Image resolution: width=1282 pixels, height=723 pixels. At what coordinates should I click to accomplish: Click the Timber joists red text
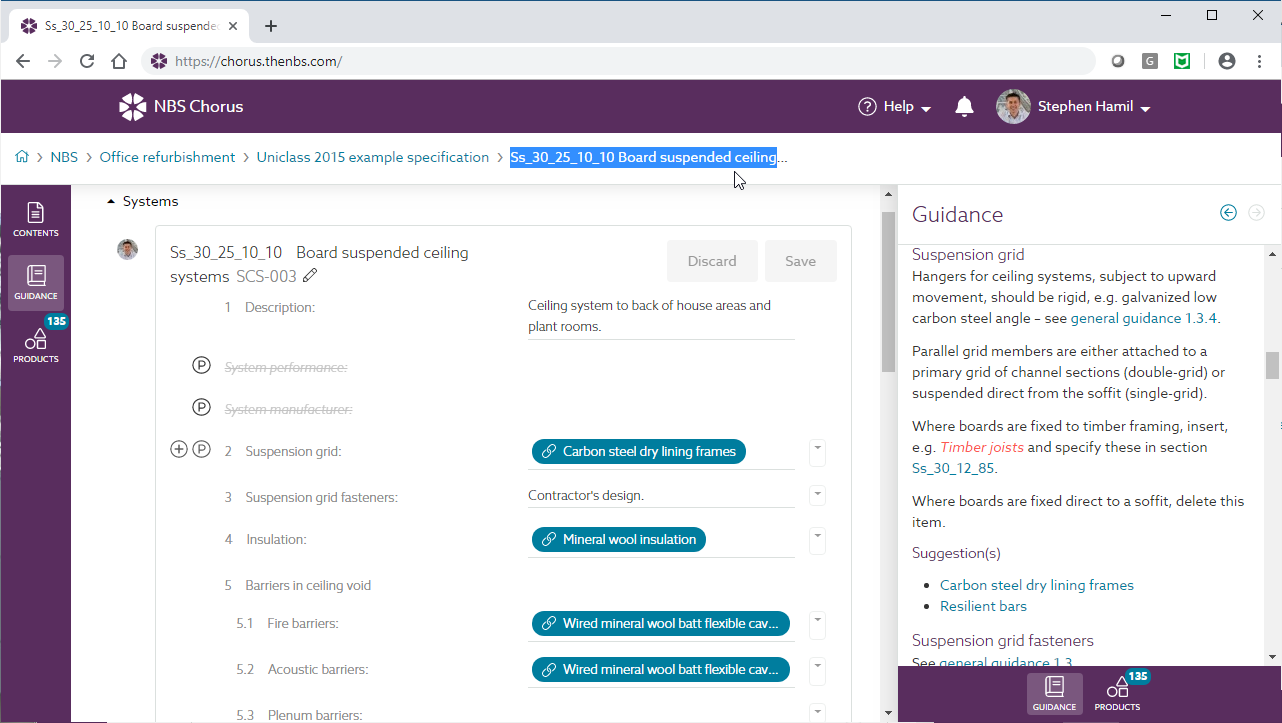982,447
